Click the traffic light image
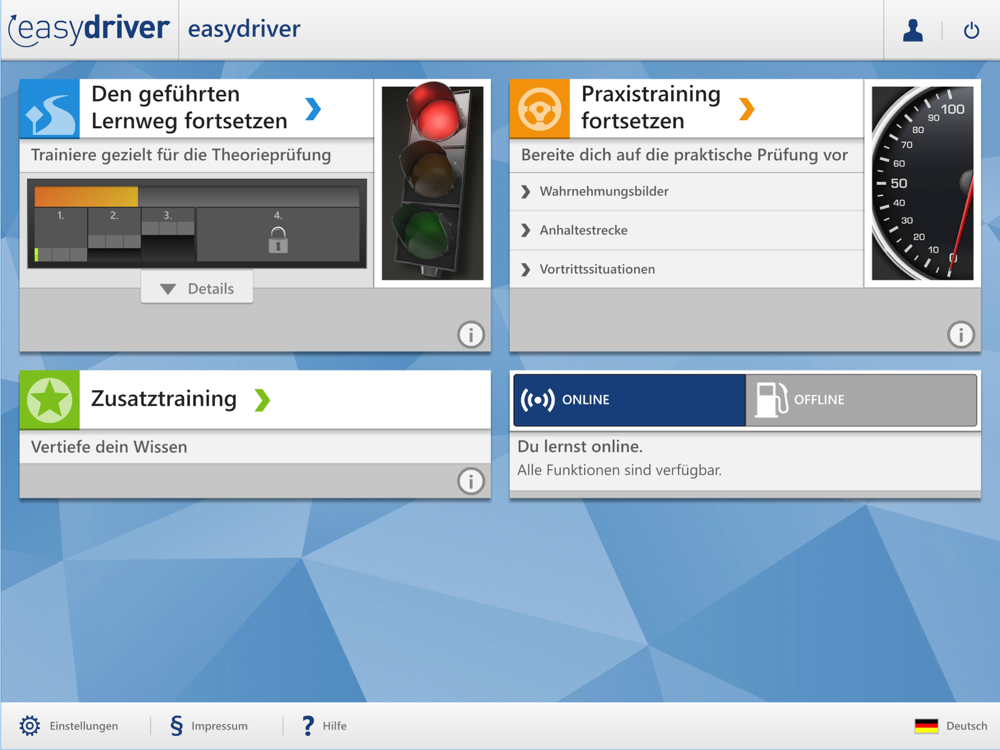Viewport: 1000px width, 750px height. pos(432,183)
